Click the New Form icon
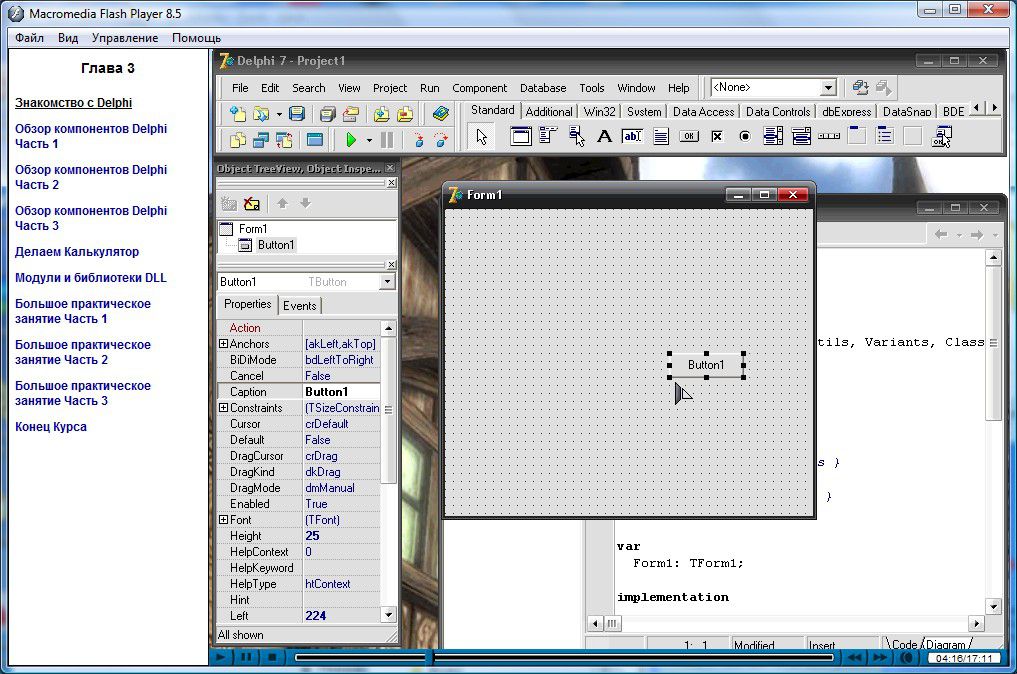 (x=315, y=139)
